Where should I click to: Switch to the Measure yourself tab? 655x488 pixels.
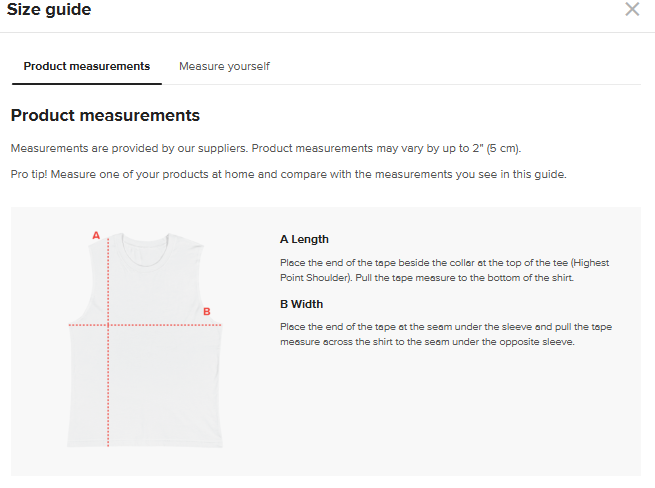pyautogui.click(x=224, y=66)
